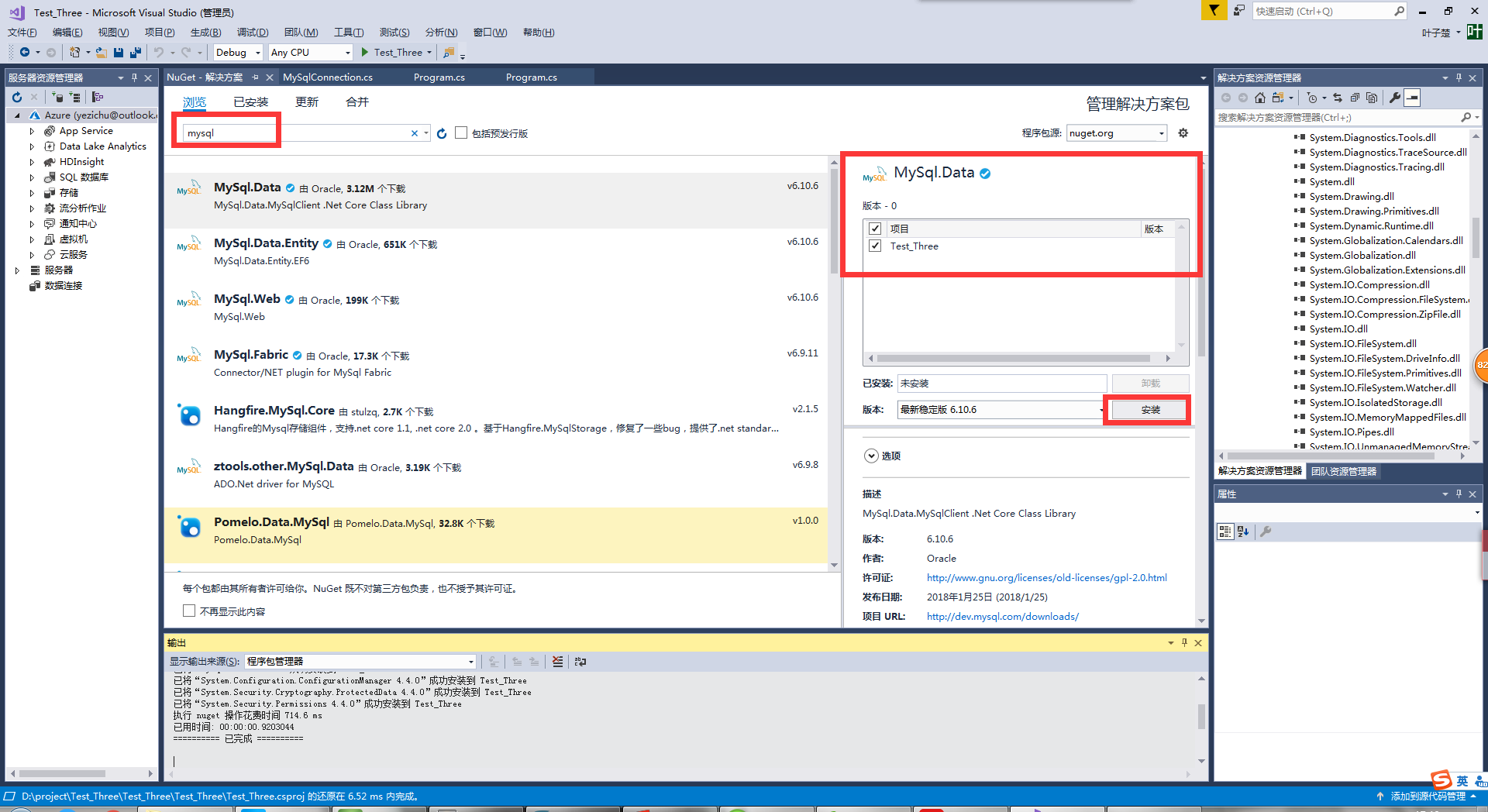The height and width of the screenshot is (812, 1488).
Task: Switch to the Consolidate (合并) NuGet tab
Action: point(357,102)
